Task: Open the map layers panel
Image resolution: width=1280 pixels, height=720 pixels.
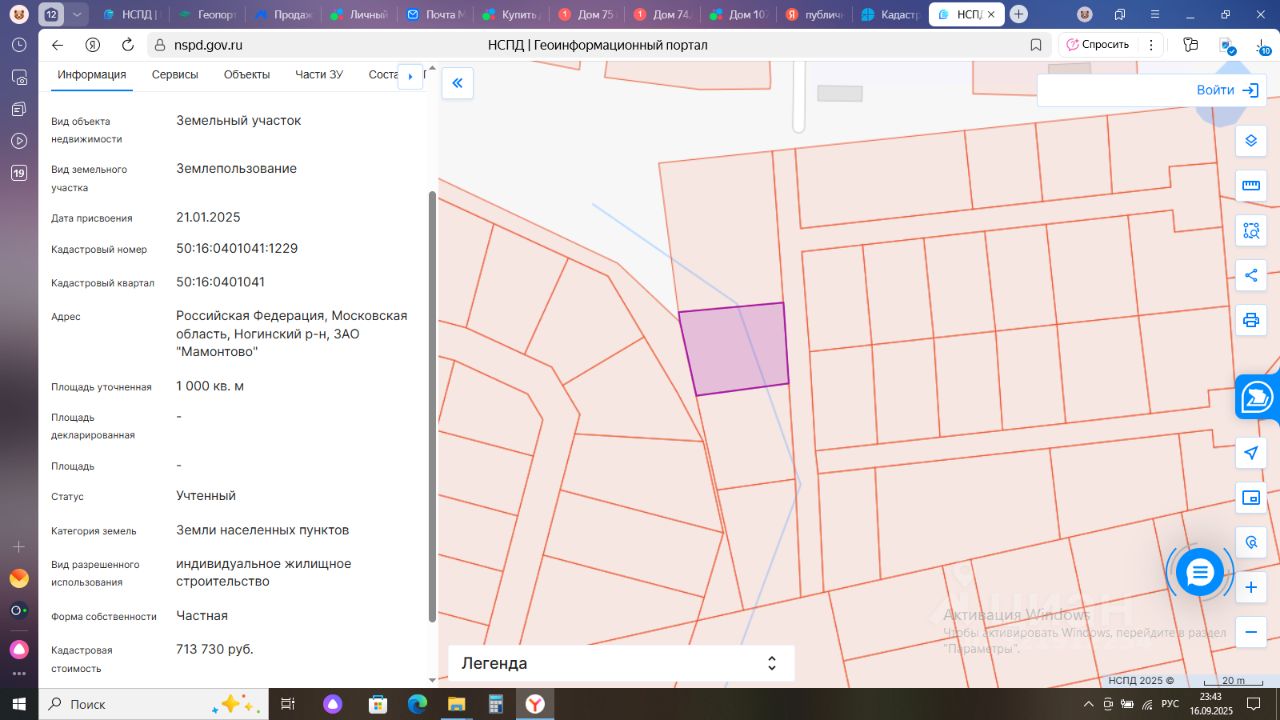Action: point(1250,141)
